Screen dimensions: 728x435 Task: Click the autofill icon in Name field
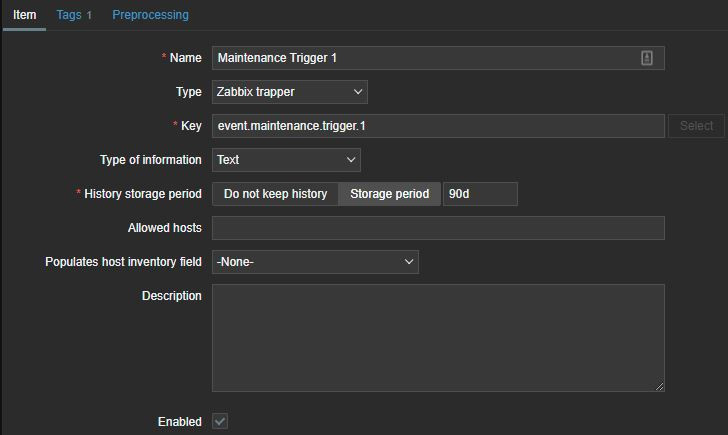[647, 58]
